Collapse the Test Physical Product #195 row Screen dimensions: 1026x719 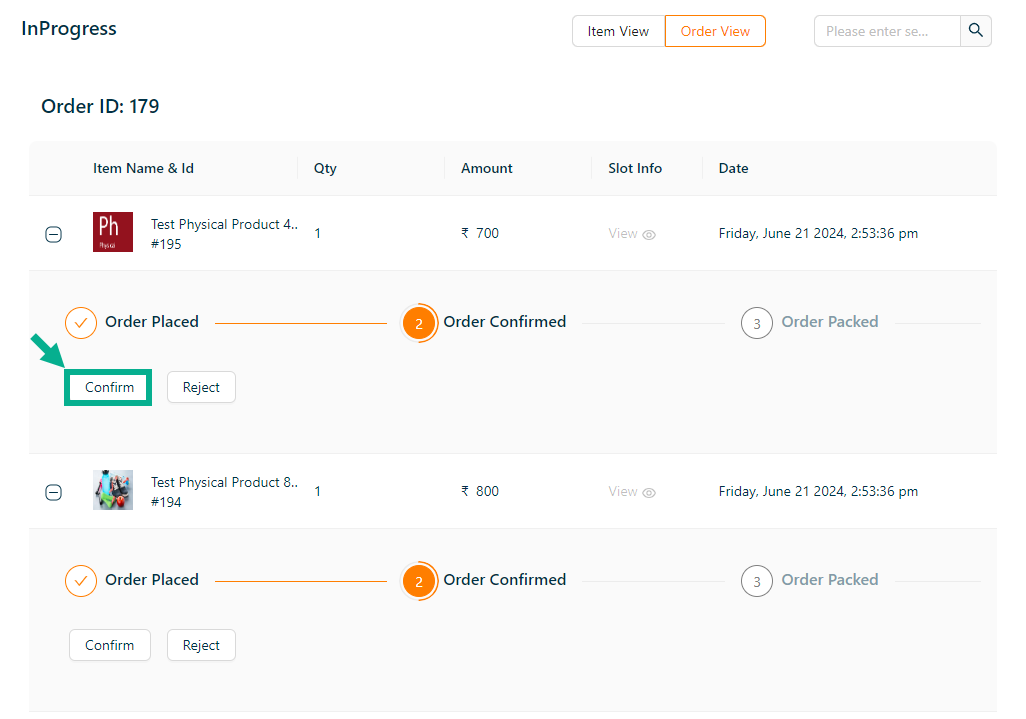click(x=54, y=234)
